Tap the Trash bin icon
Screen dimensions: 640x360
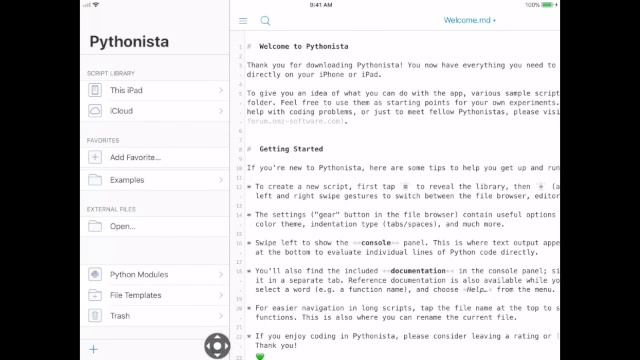pos(95,316)
